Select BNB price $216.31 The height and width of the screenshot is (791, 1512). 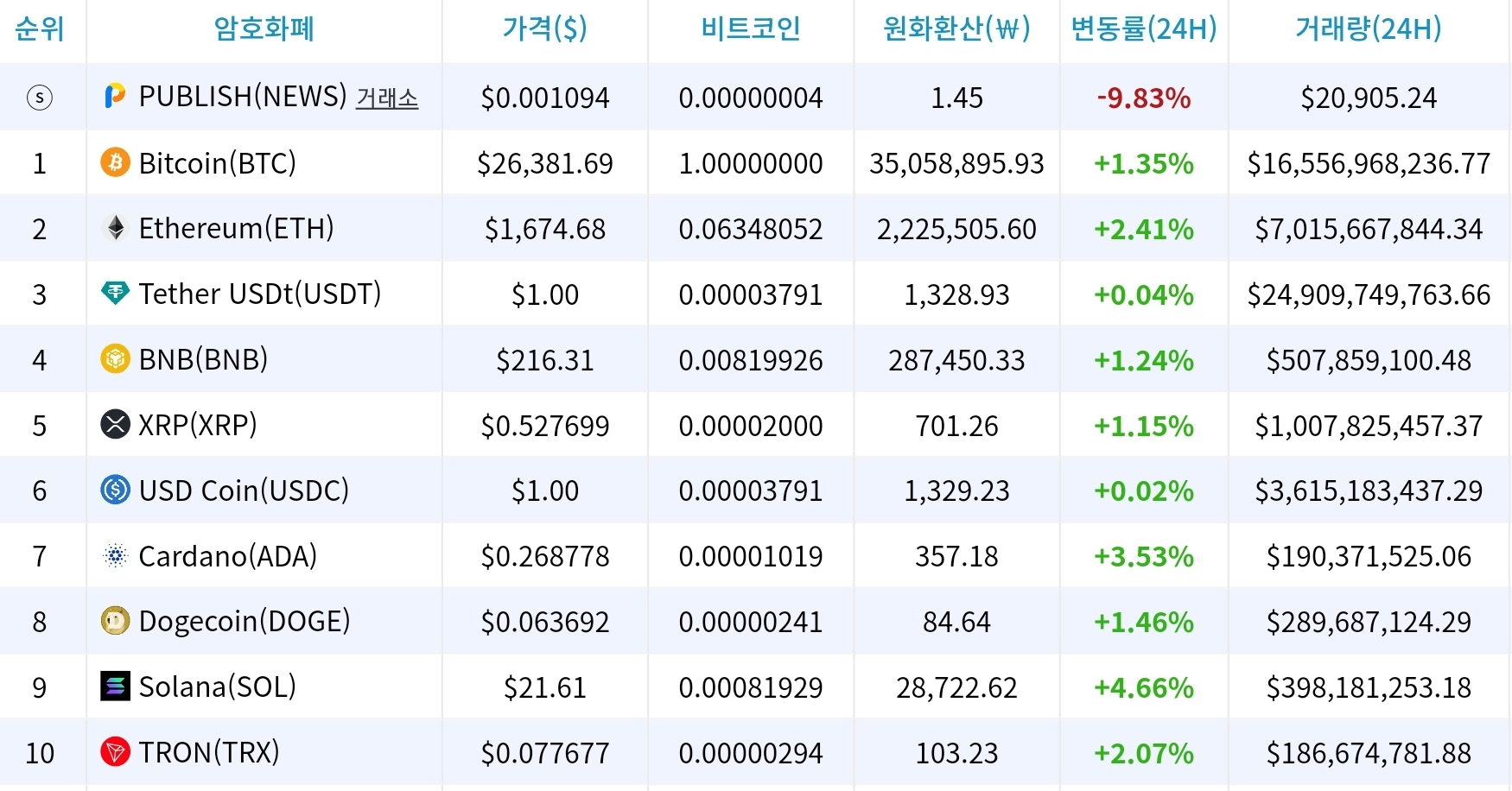click(x=545, y=360)
